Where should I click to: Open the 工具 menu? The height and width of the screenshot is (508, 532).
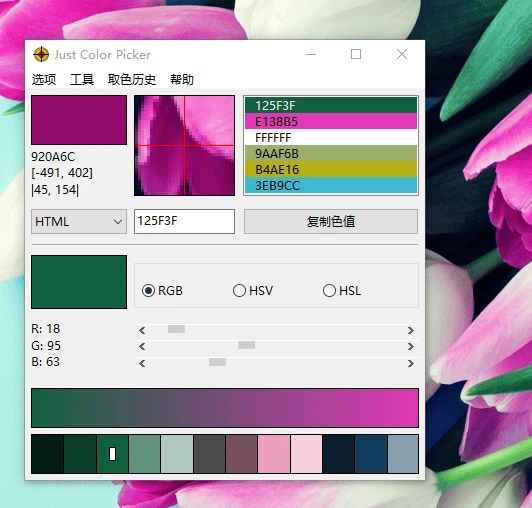tap(82, 80)
